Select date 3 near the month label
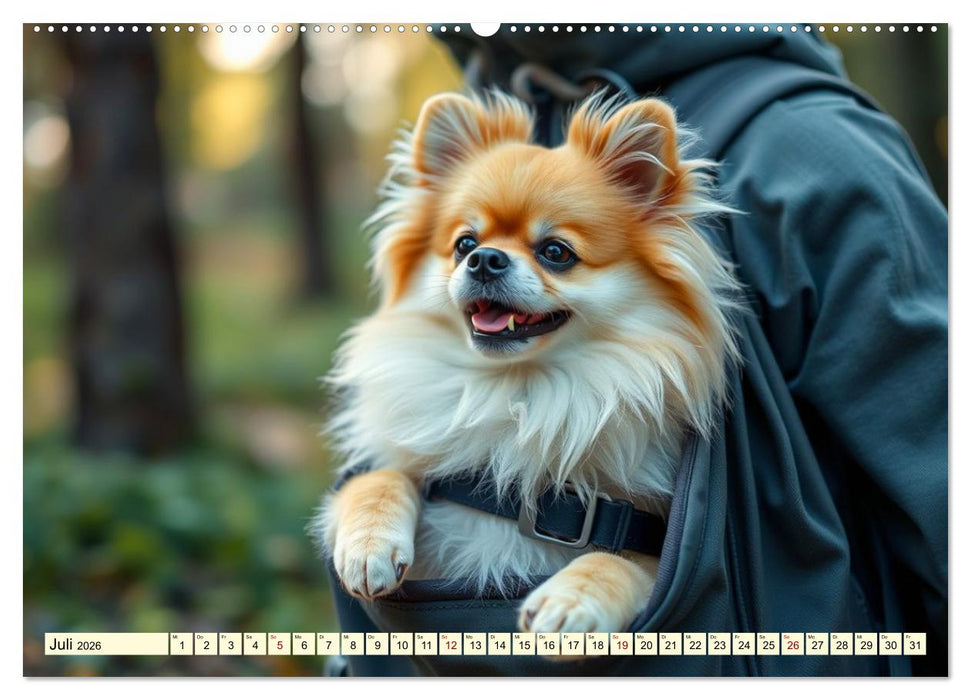971x700 pixels. pyautogui.click(x=229, y=646)
